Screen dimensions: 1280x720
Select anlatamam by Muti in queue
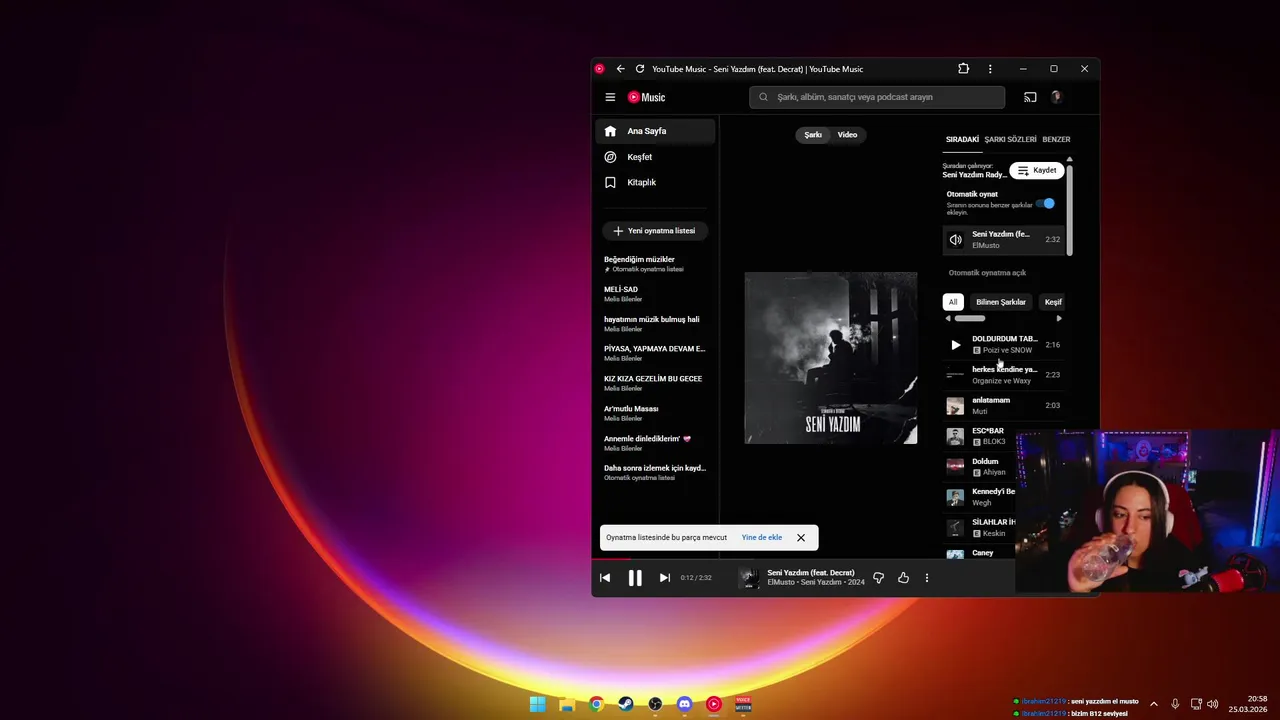pos(1003,405)
